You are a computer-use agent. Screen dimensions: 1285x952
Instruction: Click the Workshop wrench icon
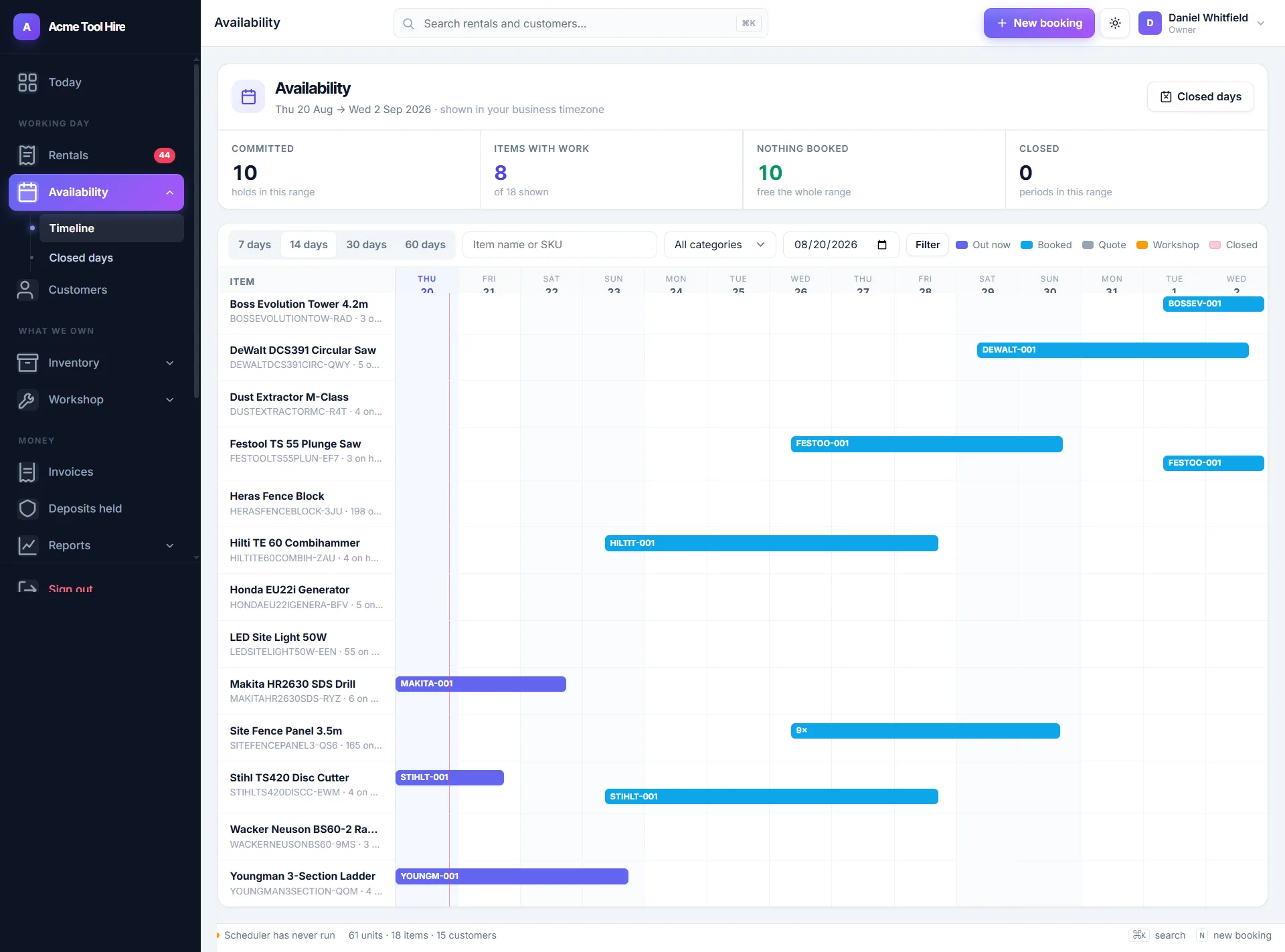pos(27,399)
